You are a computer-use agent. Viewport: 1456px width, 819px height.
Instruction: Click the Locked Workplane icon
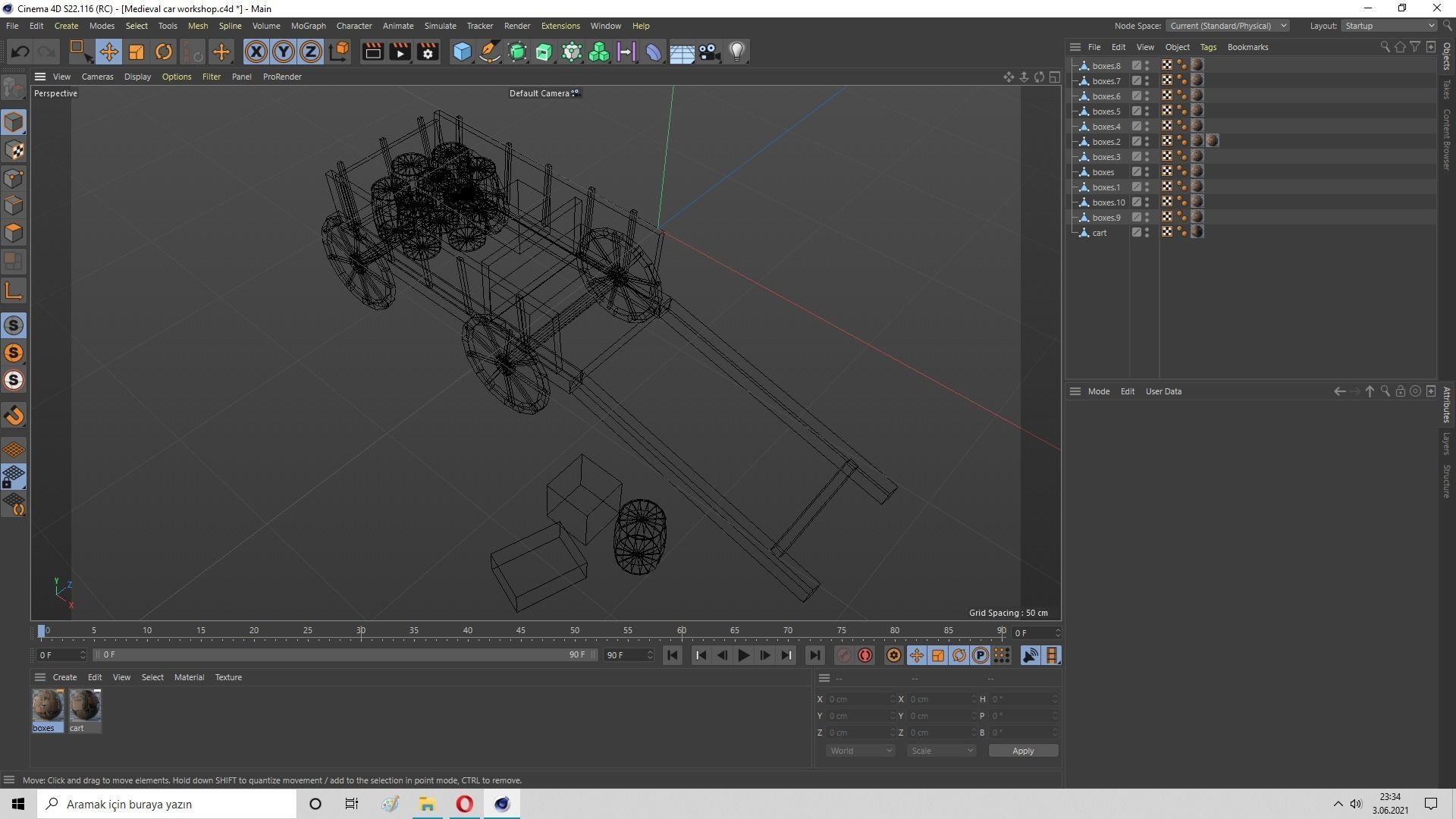pyautogui.click(x=14, y=477)
